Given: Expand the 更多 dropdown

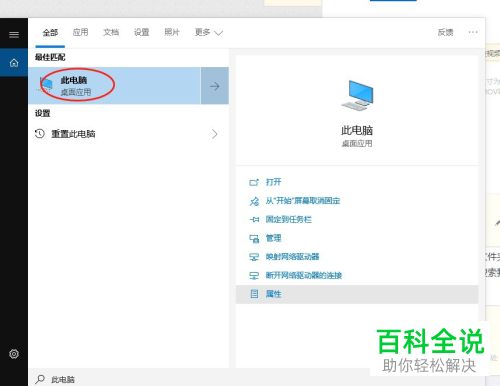Looking at the screenshot, I should (209, 32).
